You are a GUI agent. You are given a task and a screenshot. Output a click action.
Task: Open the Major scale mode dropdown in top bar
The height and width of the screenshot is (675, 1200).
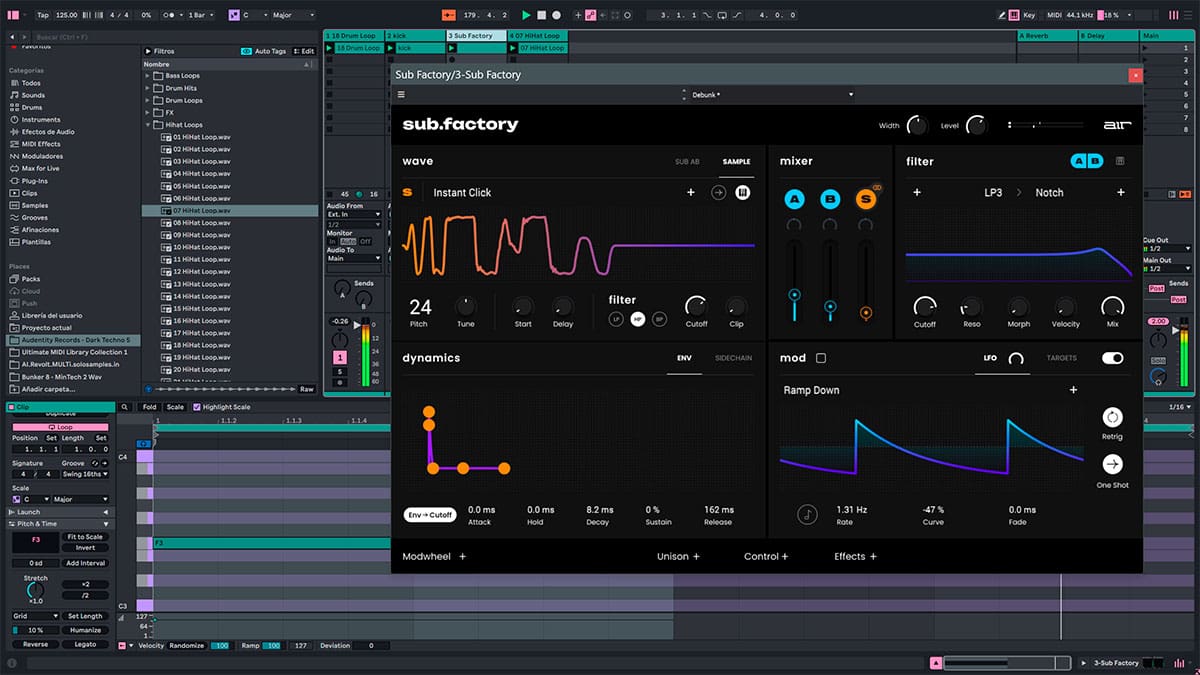click(293, 15)
